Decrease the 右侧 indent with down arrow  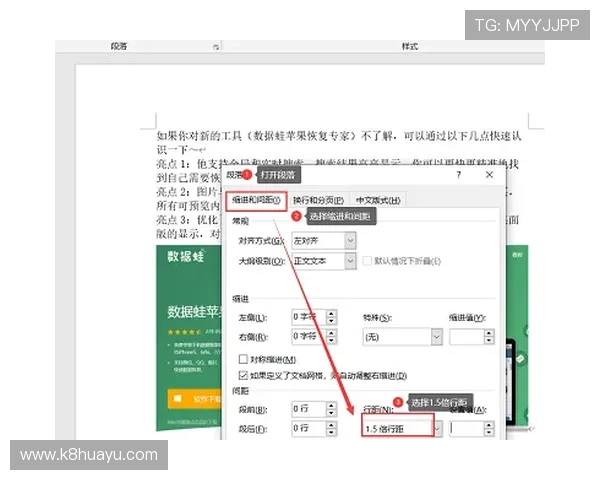[x=331, y=340]
